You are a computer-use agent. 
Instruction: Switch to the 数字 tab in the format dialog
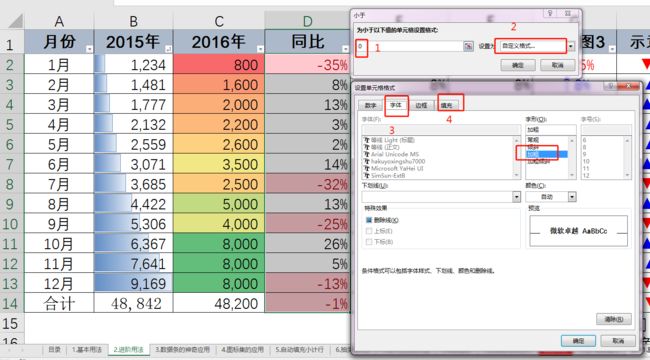(x=370, y=105)
